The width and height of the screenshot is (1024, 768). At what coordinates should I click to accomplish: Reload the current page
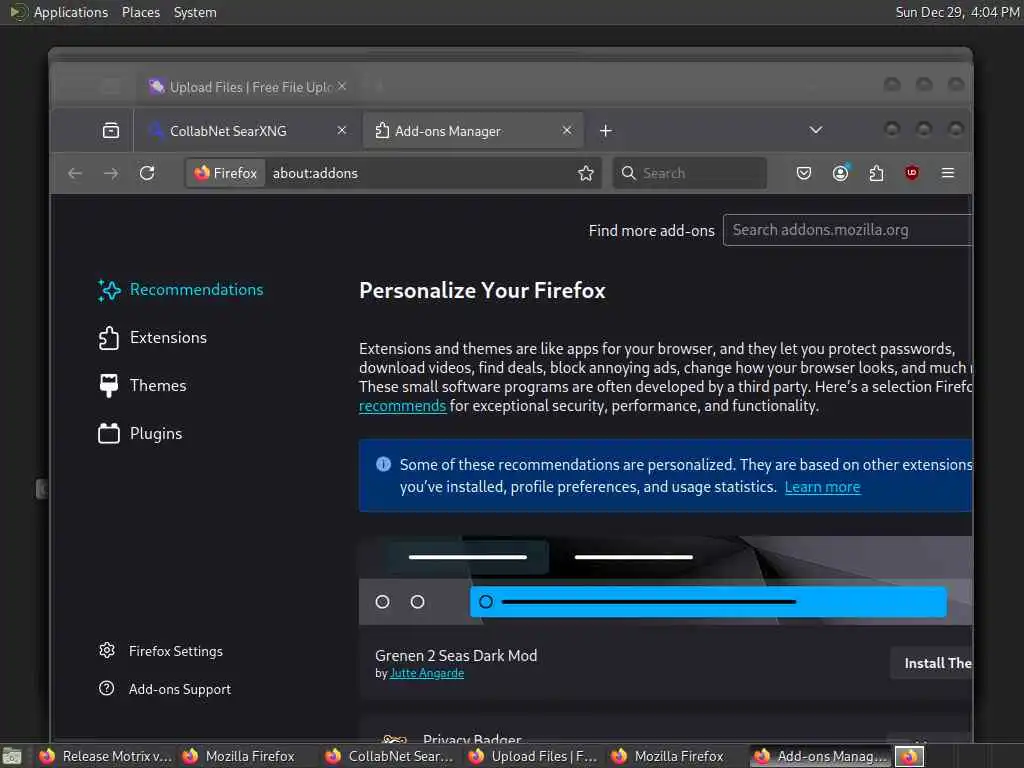(148, 173)
